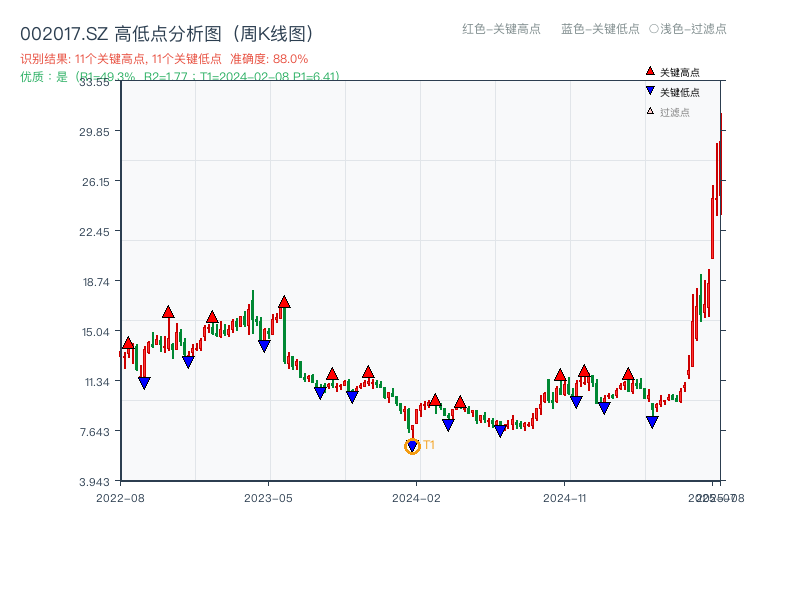Select the orange T1 label
This screenshot has height=600, width=800.
[429, 445]
